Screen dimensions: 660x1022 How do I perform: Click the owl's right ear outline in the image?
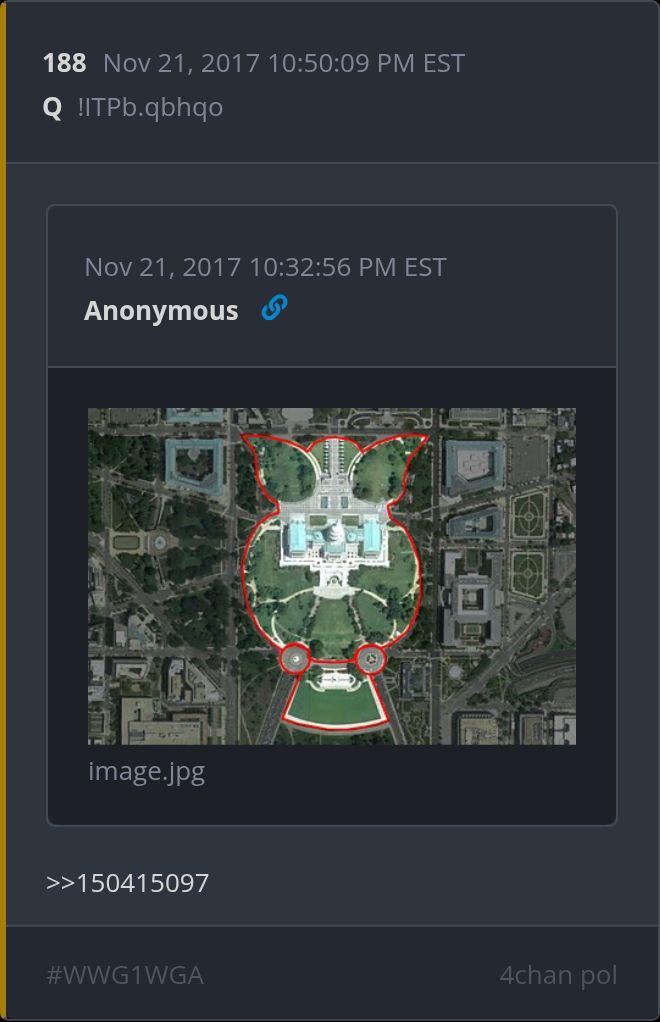[x=389, y=467]
